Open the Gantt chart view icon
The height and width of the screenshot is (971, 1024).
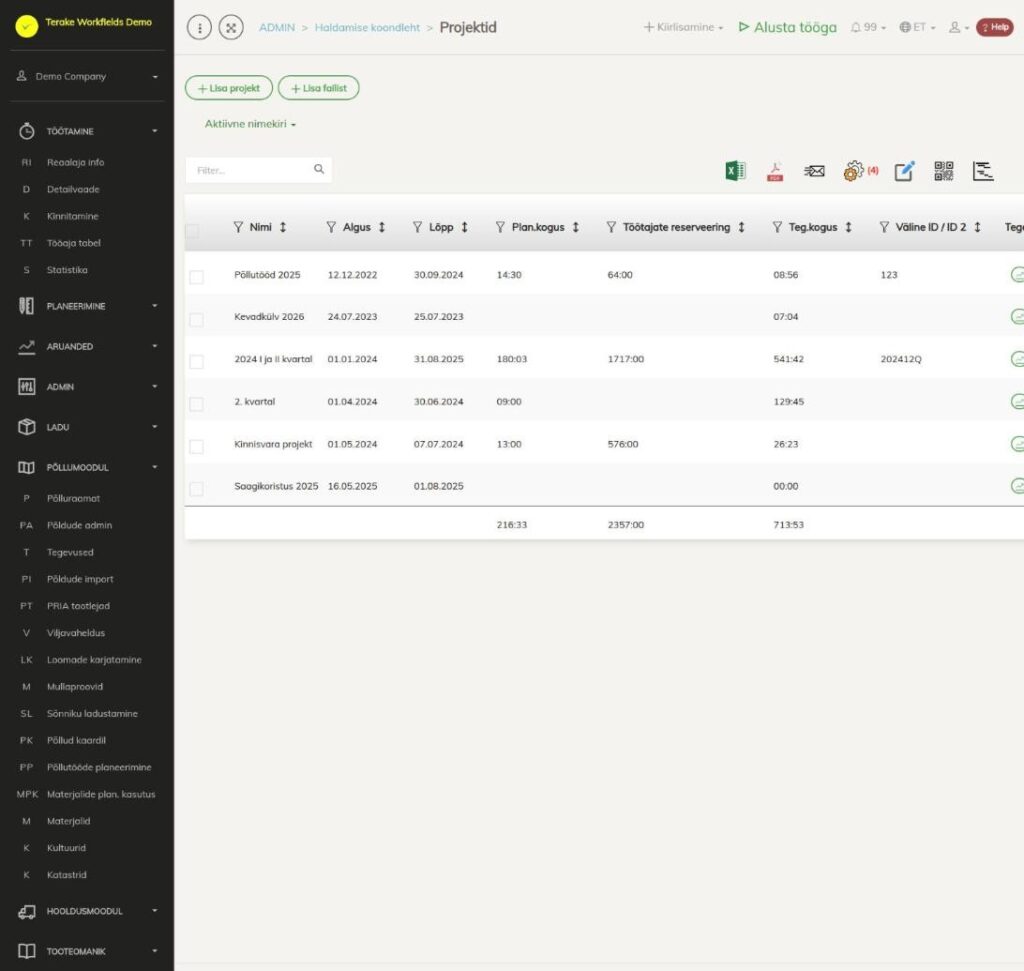tap(983, 171)
